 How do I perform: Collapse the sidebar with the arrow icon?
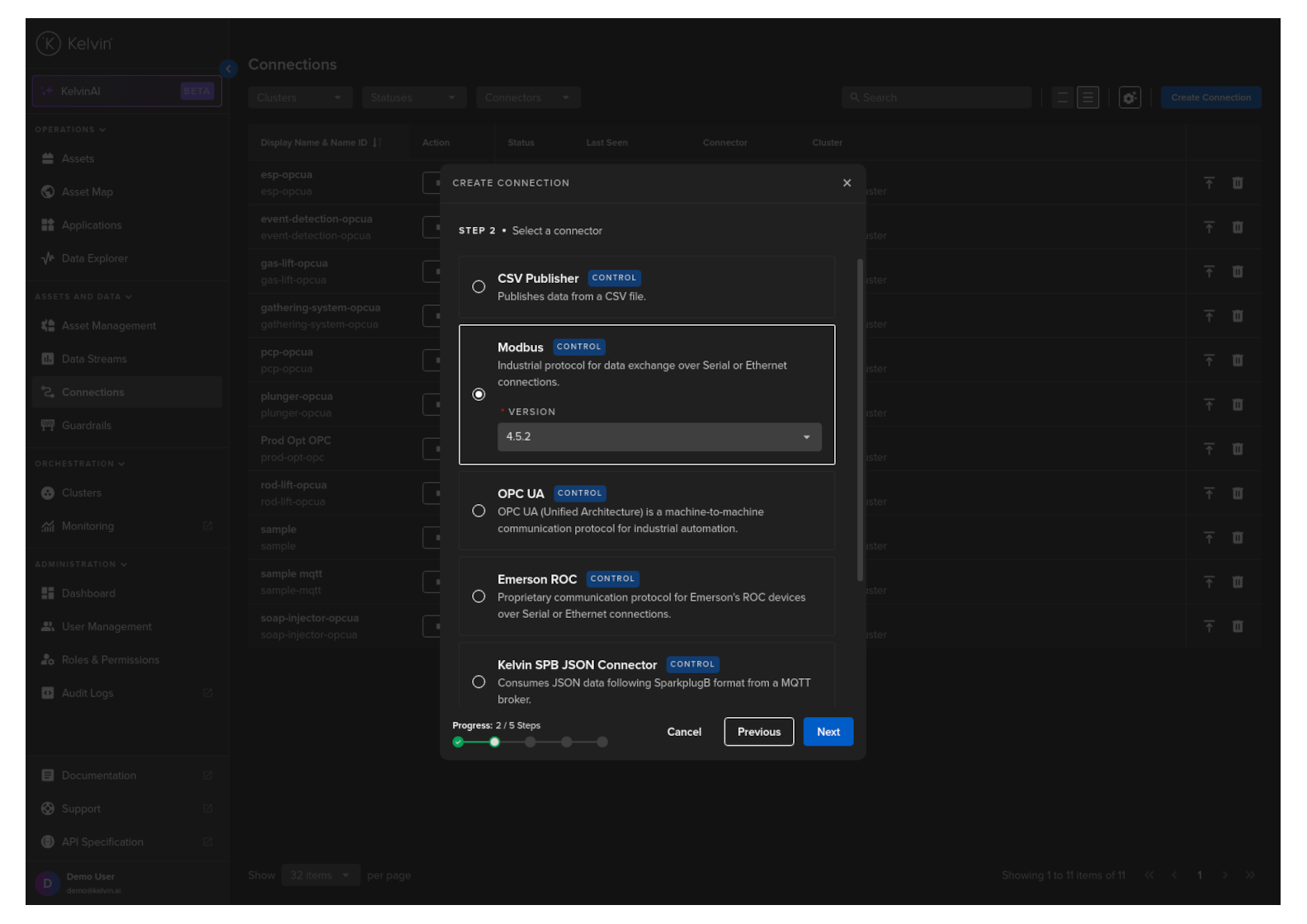click(x=229, y=68)
